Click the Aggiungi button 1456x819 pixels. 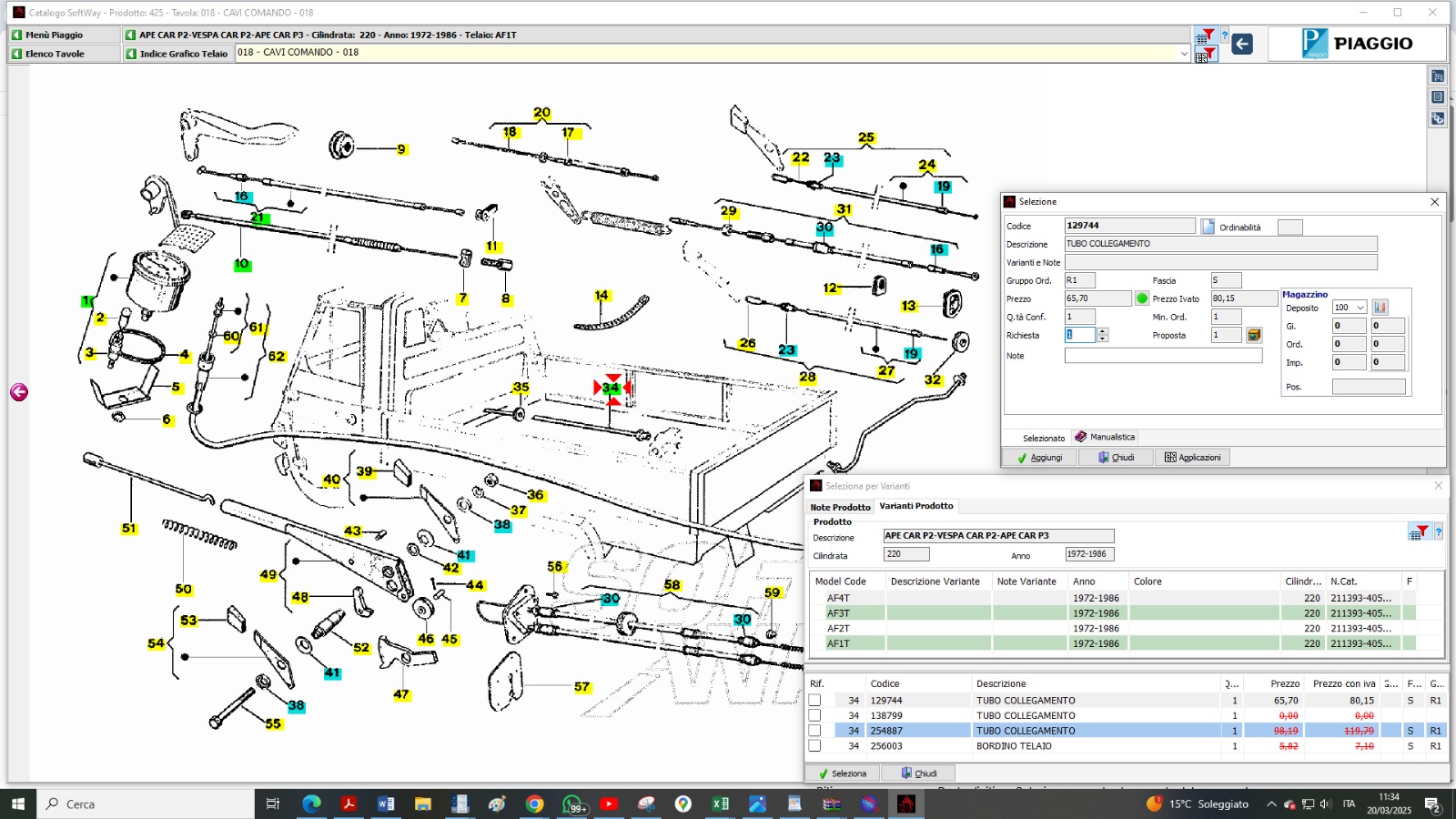pos(1040,458)
